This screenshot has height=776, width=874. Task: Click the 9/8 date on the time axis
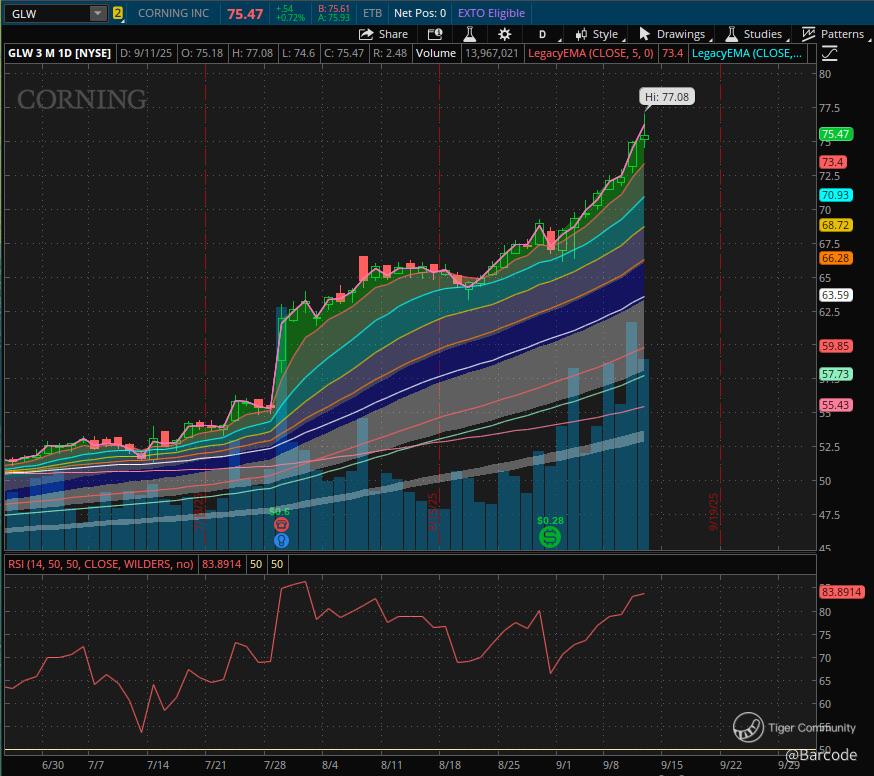tap(610, 765)
